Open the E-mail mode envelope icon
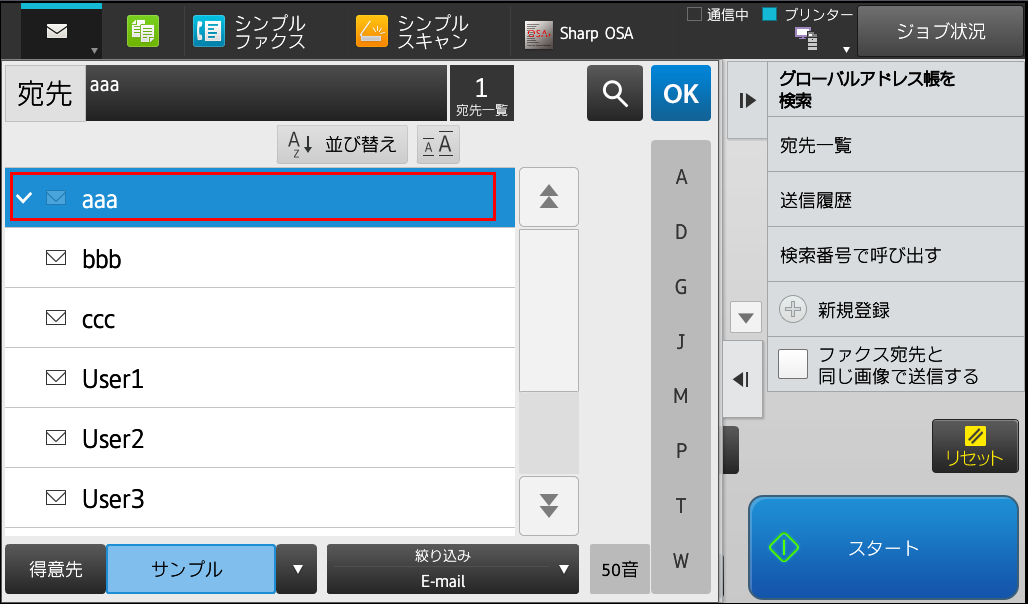1028x604 pixels. (58, 31)
